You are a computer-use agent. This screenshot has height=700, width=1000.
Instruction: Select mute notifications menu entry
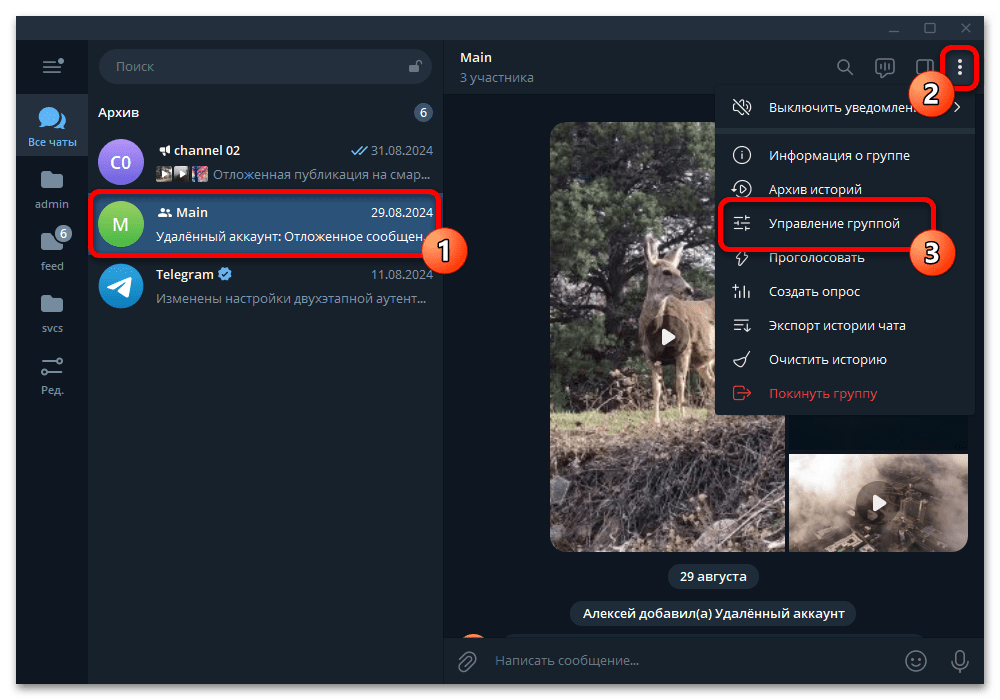[x=845, y=107]
